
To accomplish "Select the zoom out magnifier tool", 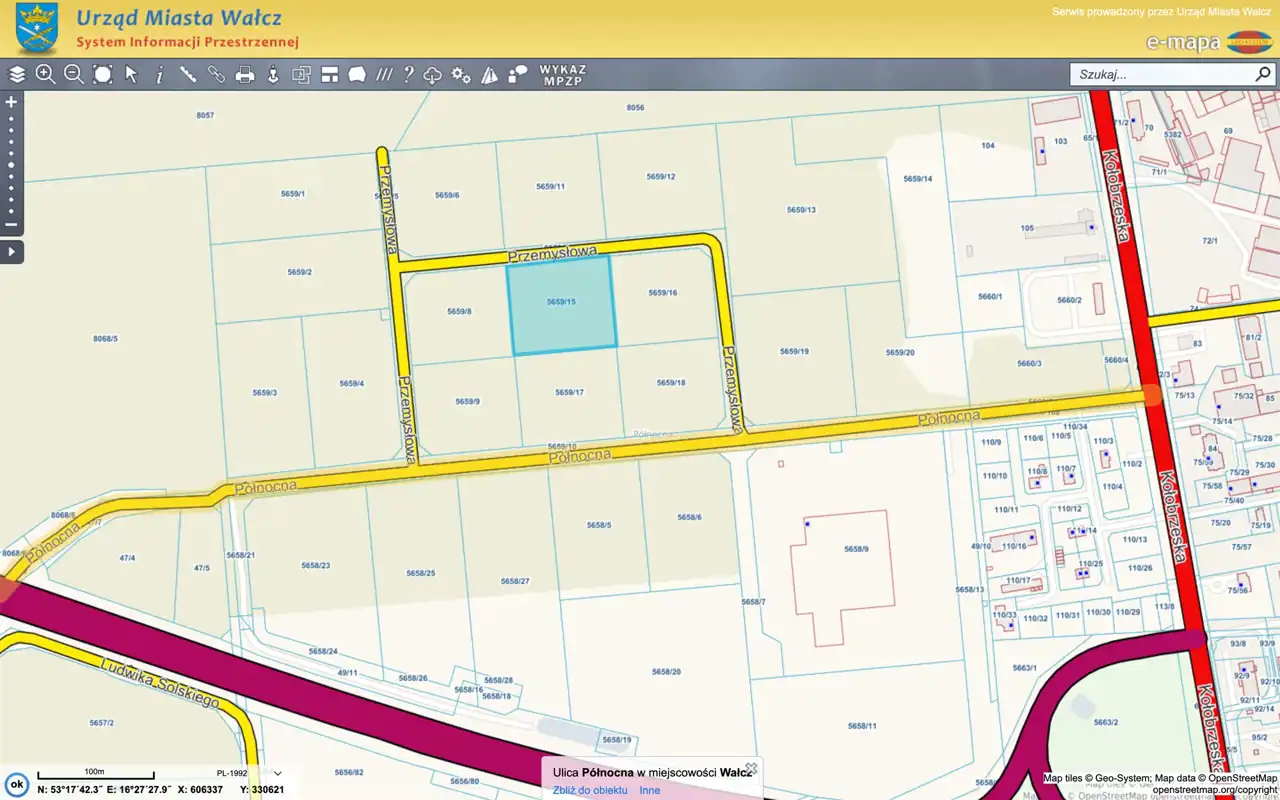I will [x=74, y=74].
